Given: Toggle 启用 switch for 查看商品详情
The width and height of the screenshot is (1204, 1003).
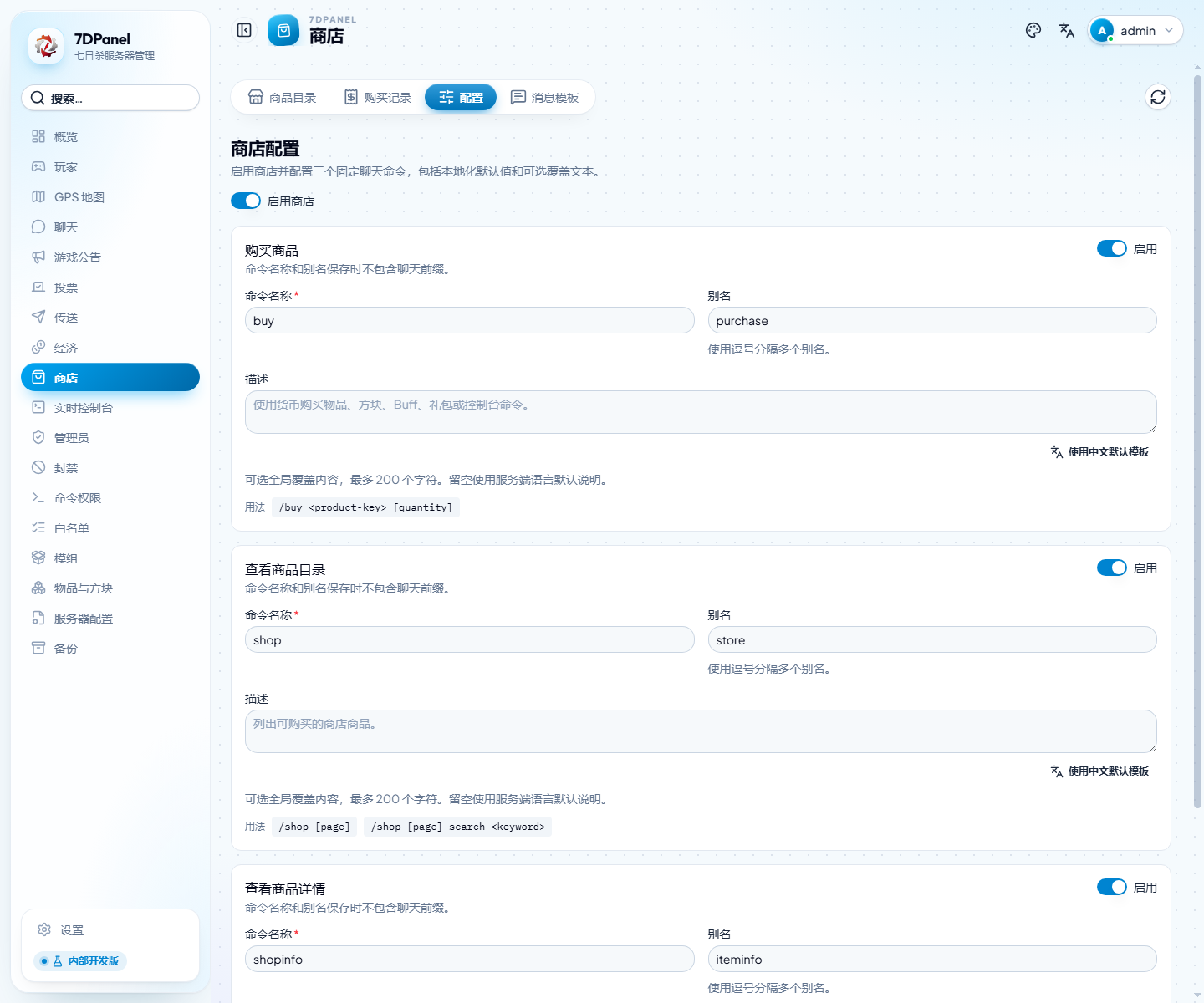Looking at the screenshot, I should pyautogui.click(x=1112, y=887).
